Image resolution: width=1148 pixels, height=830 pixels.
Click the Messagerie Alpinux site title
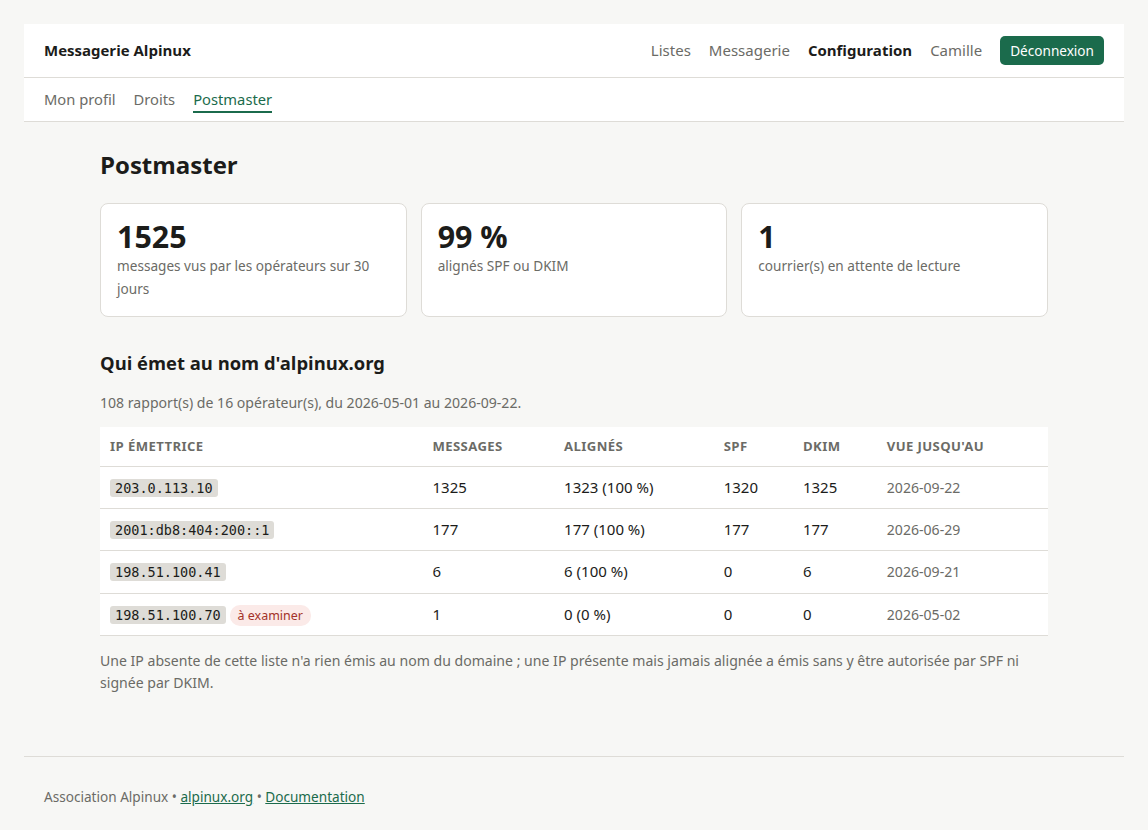point(117,51)
